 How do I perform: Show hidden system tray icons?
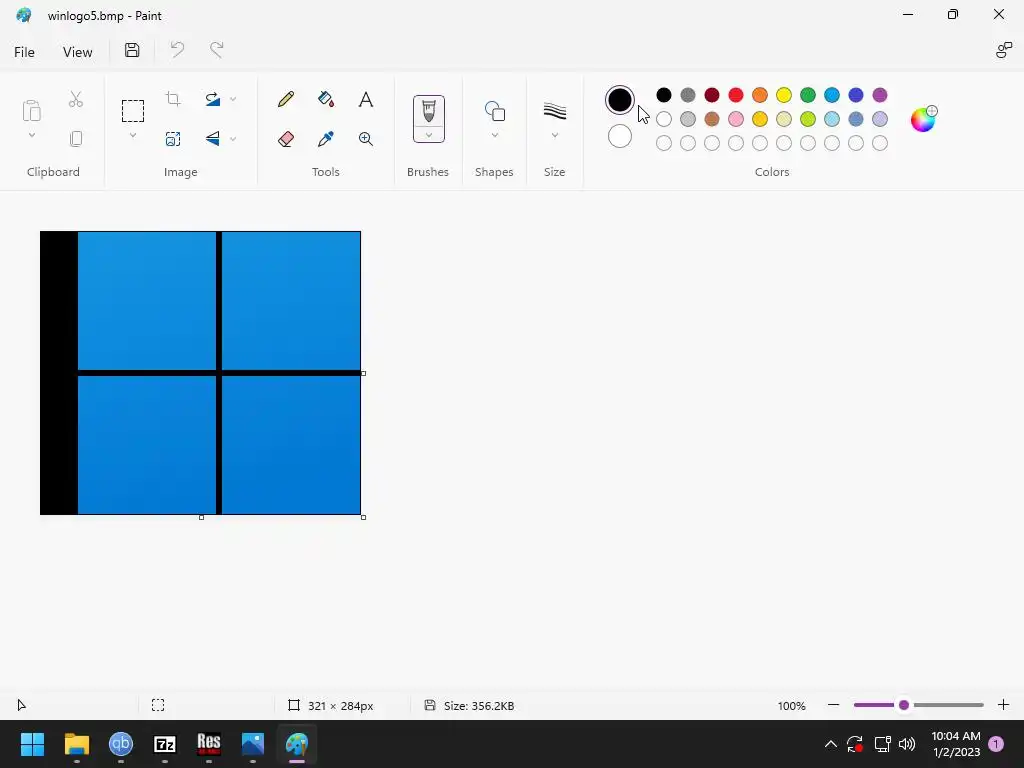tap(831, 744)
